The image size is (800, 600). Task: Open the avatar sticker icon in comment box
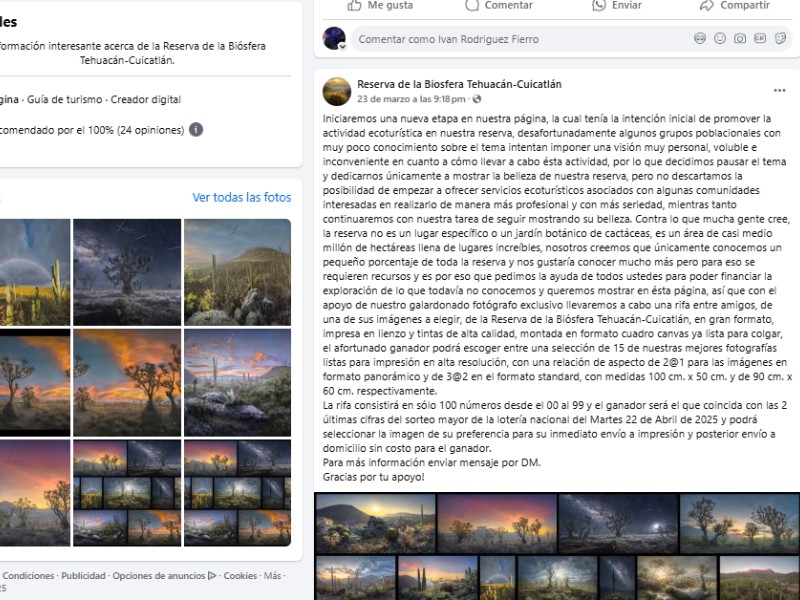click(x=700, y=38)
